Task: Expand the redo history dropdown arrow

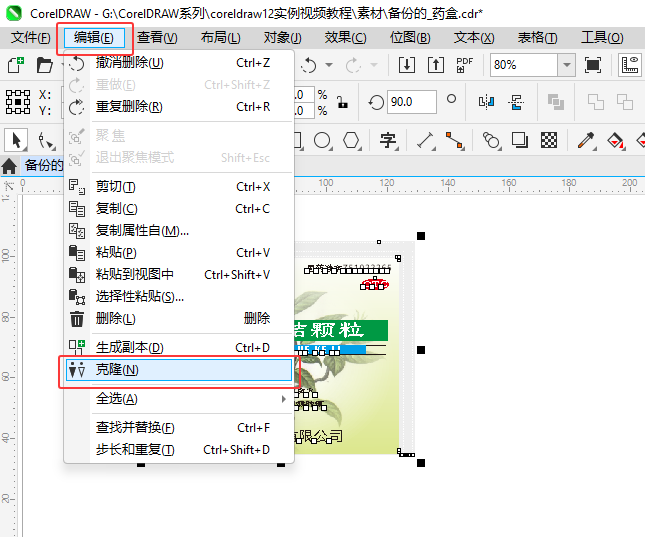Action: coord(374,65)
